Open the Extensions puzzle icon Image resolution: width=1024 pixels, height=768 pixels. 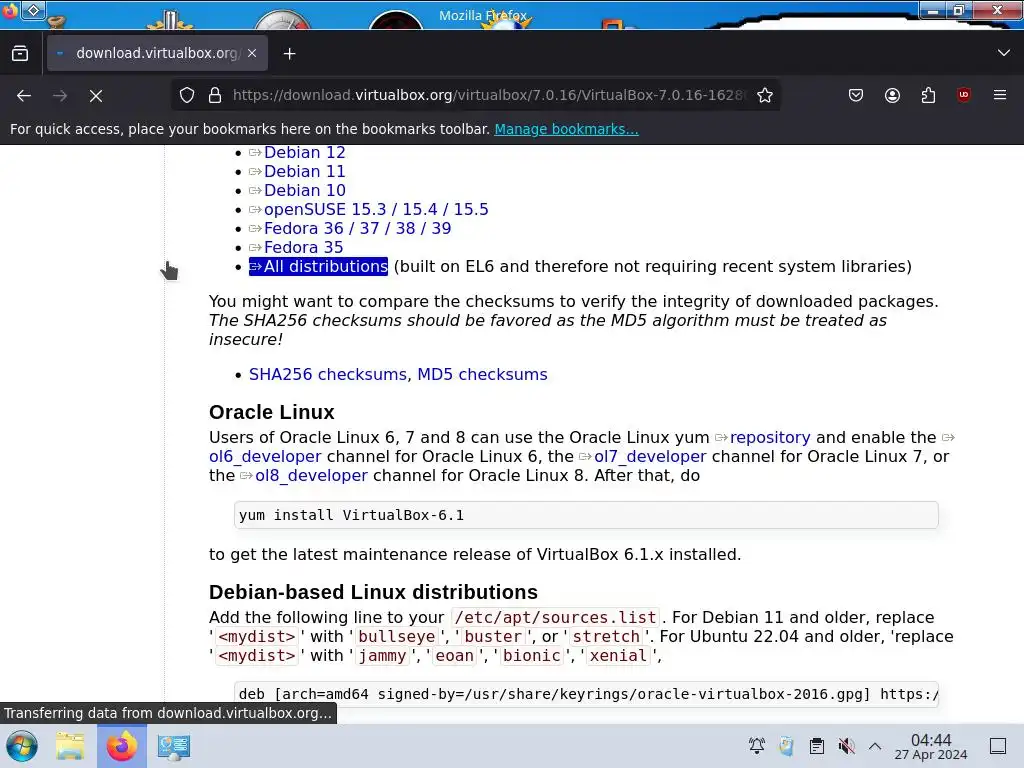pyautogui.click(x=928, y=95)
